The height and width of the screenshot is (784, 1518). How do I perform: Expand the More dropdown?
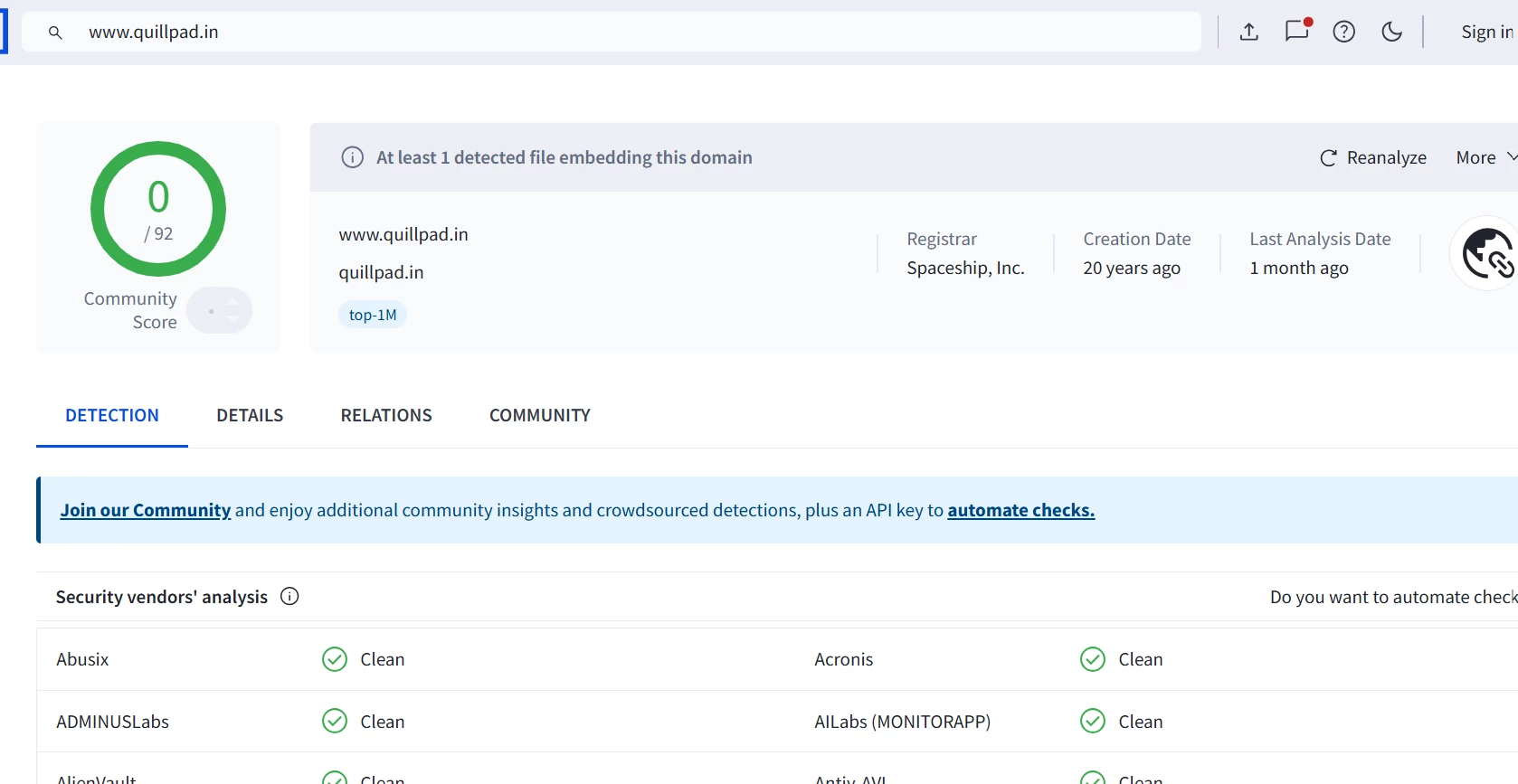(1486, 157)
